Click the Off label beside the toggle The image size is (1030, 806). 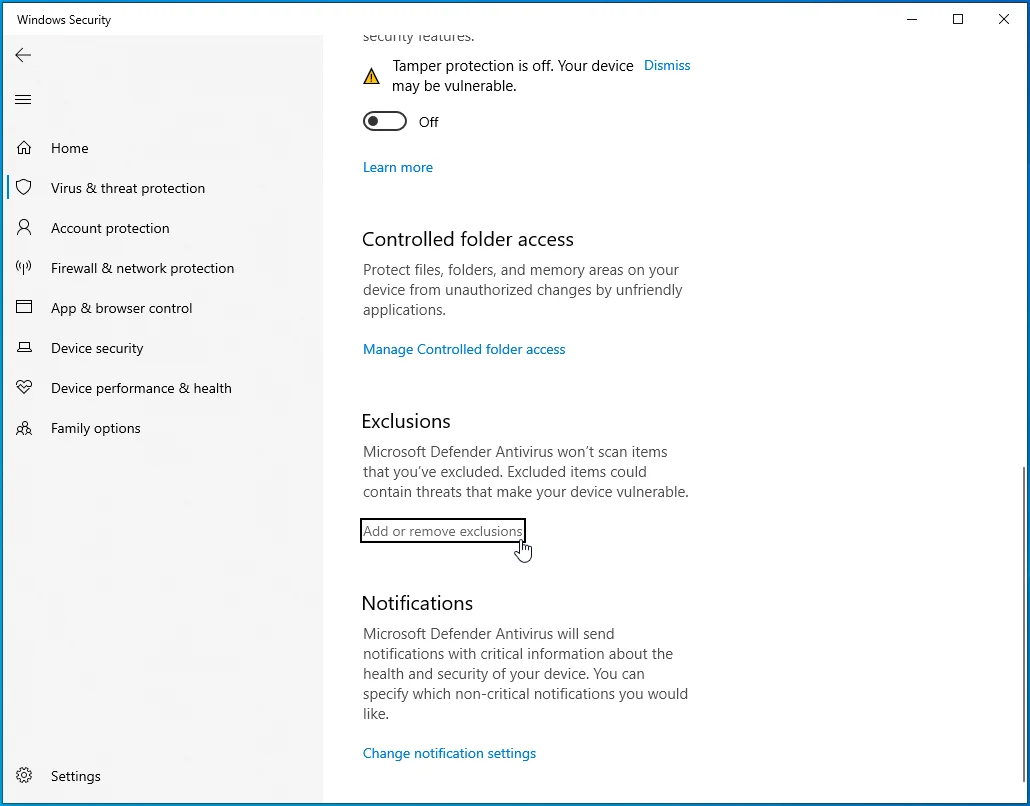tap(428, 122)
